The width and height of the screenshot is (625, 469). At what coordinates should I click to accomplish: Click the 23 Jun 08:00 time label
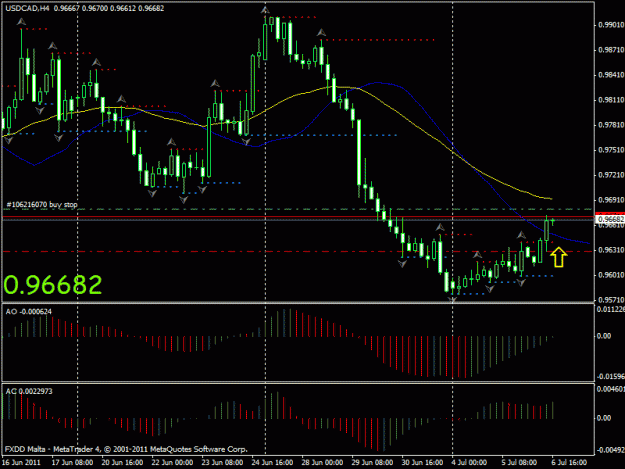pos(222,463)
